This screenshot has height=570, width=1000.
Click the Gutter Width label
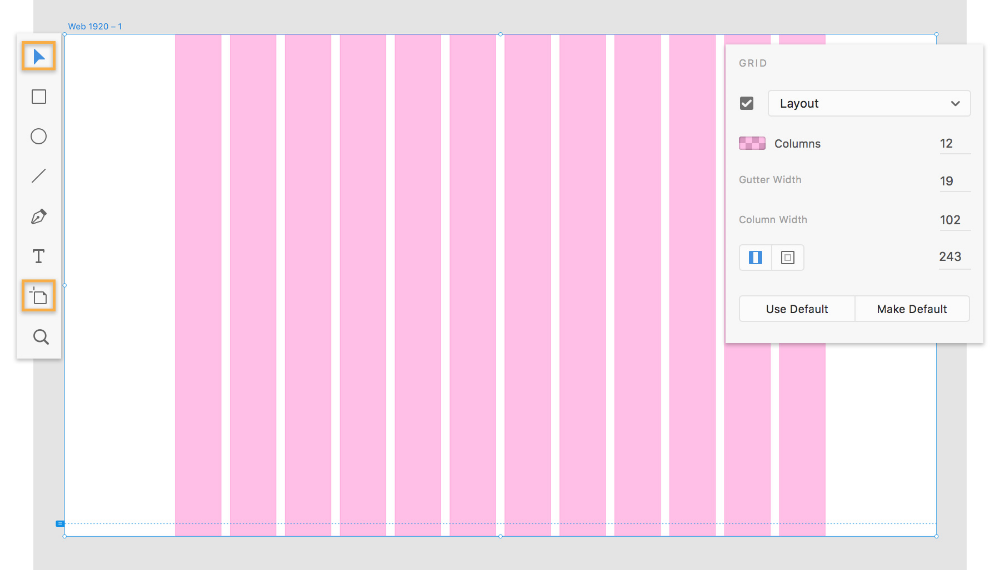point(770,180)
